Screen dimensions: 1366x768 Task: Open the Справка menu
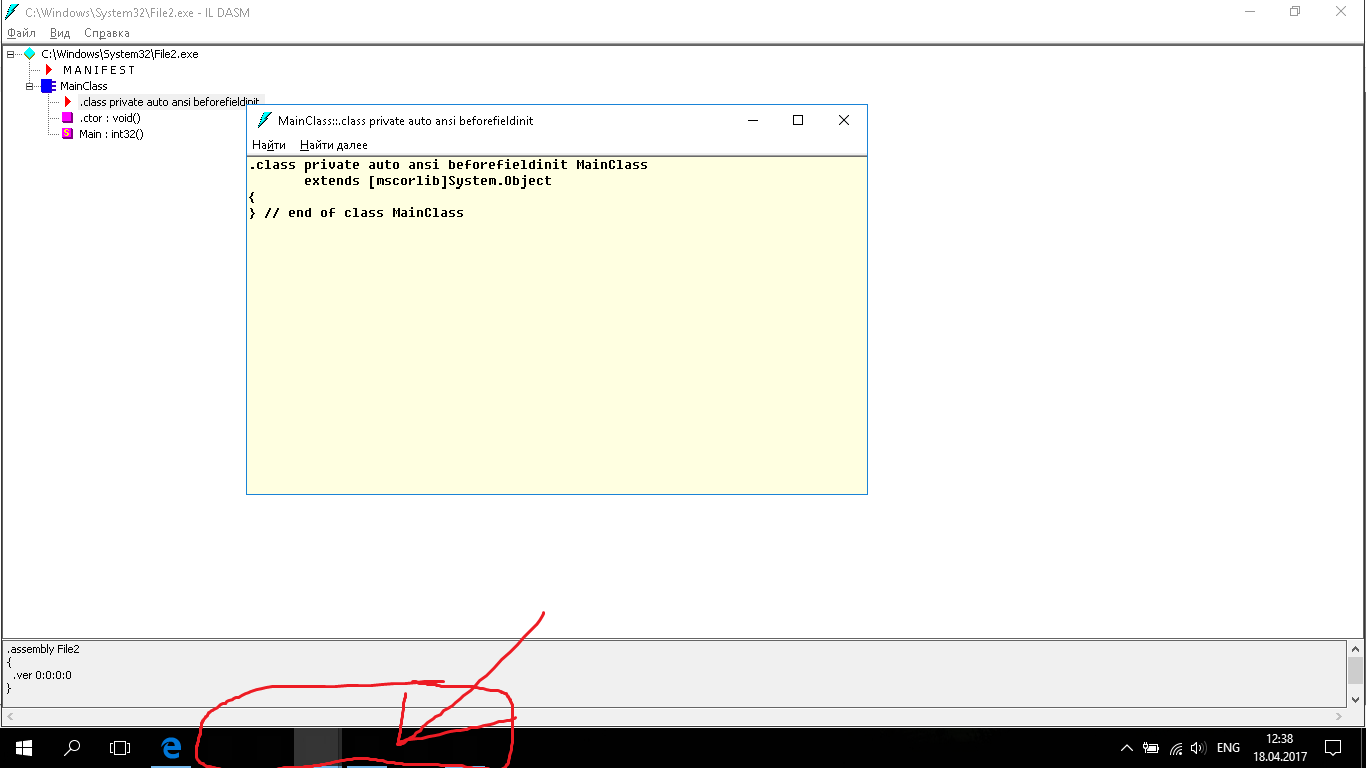(x=107, y=33)
